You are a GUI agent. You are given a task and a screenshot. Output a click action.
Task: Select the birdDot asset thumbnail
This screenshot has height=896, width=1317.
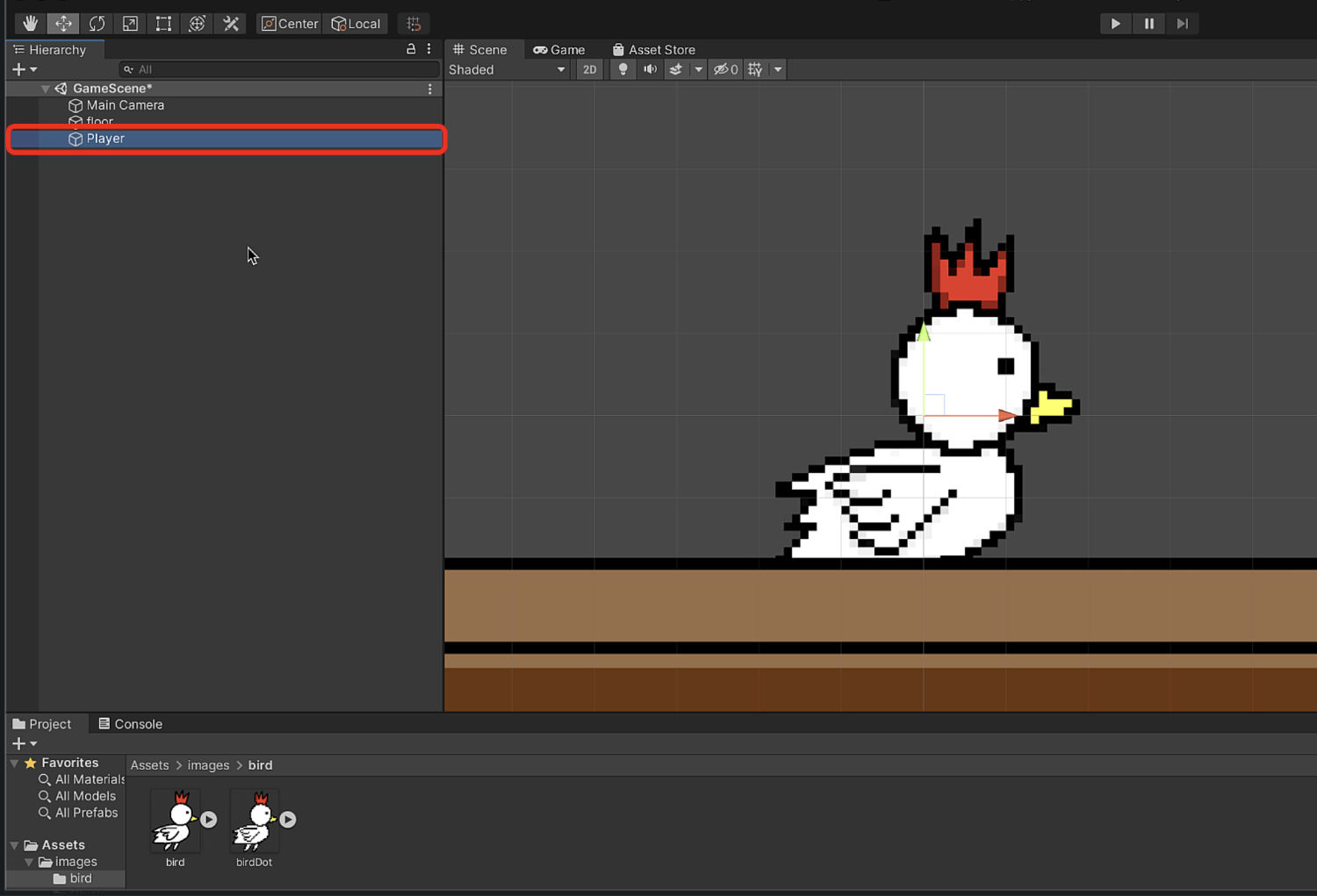pos(254,821)
